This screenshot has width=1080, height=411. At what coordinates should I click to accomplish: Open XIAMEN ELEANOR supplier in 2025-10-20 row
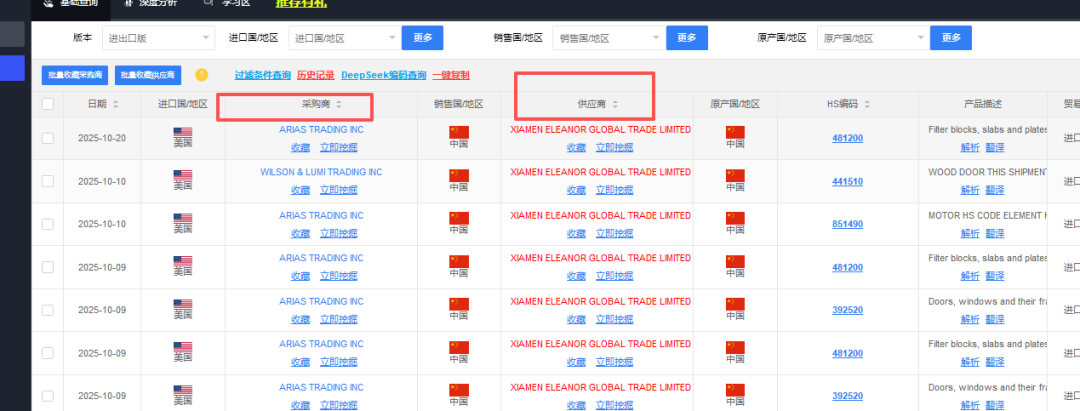(601, 129)
